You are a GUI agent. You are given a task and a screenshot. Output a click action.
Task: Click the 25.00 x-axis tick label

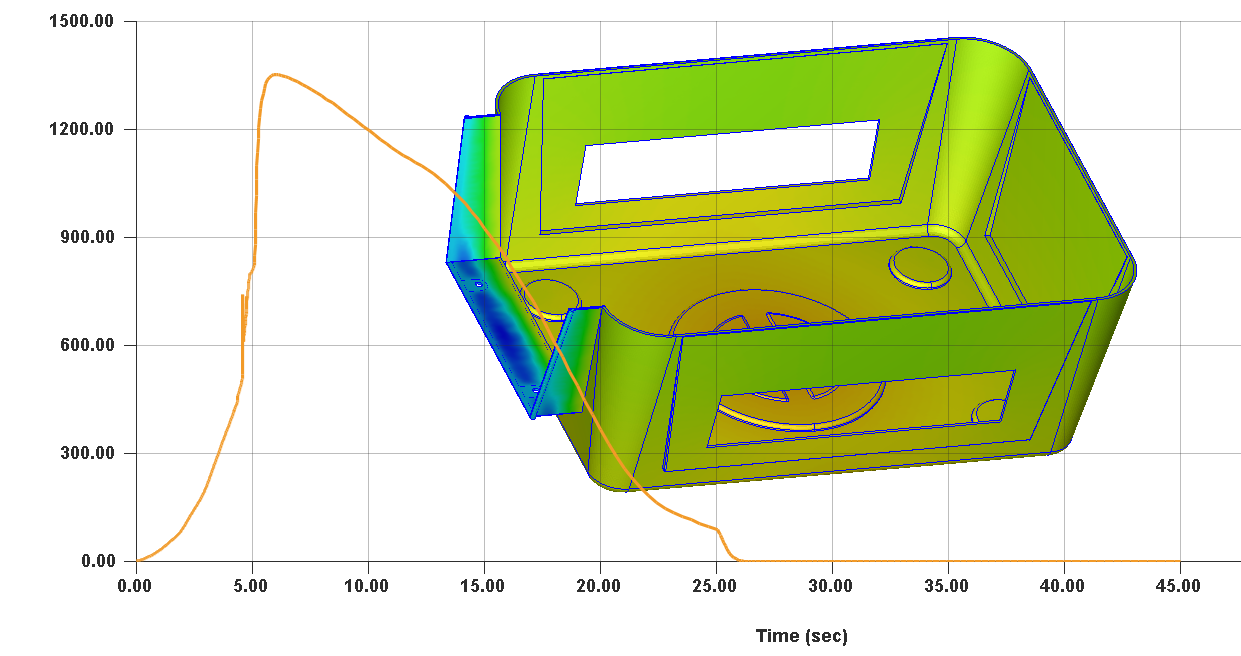716,586
